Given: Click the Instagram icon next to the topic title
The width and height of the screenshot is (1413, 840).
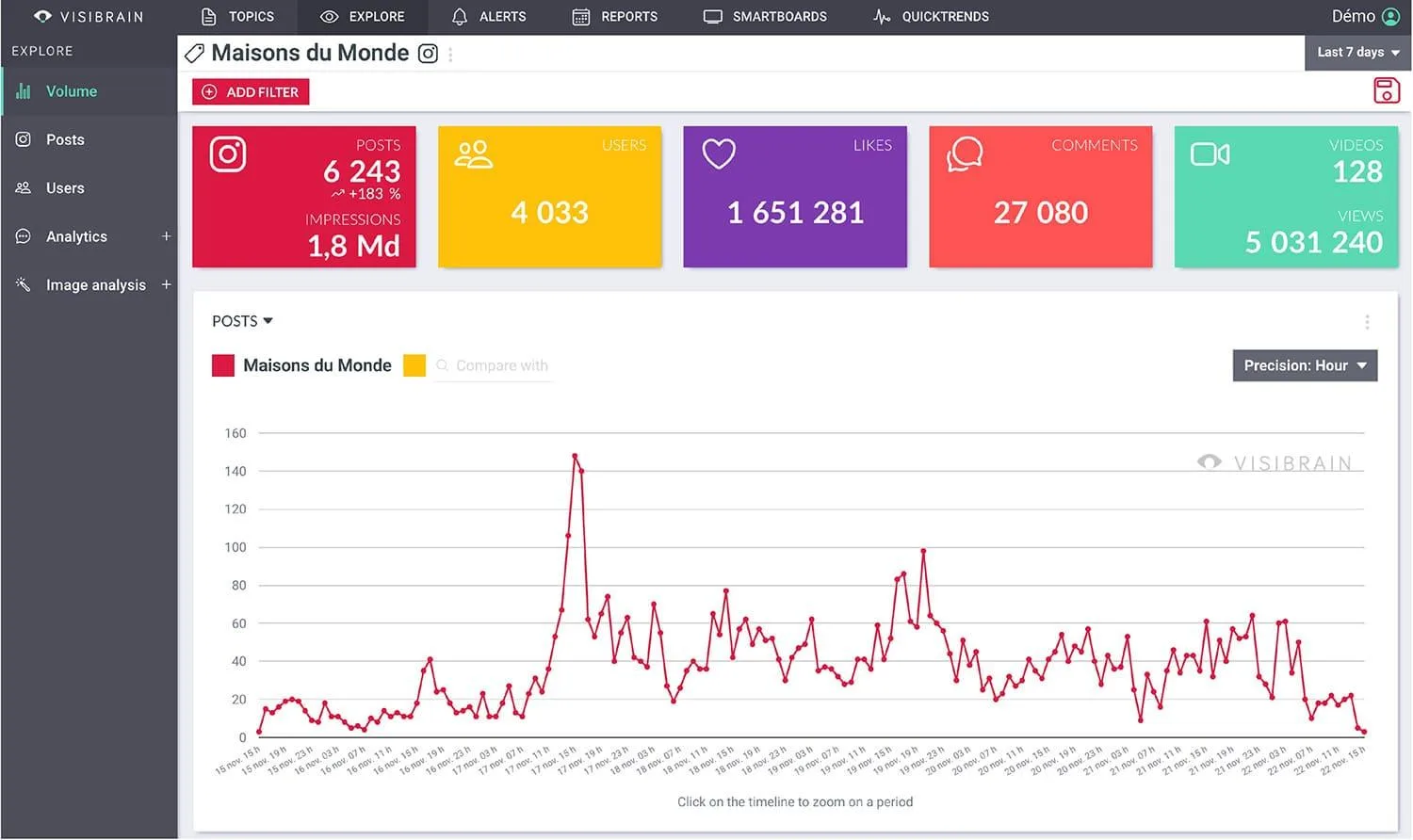Looking at the screenshot, I should (428, 54).
